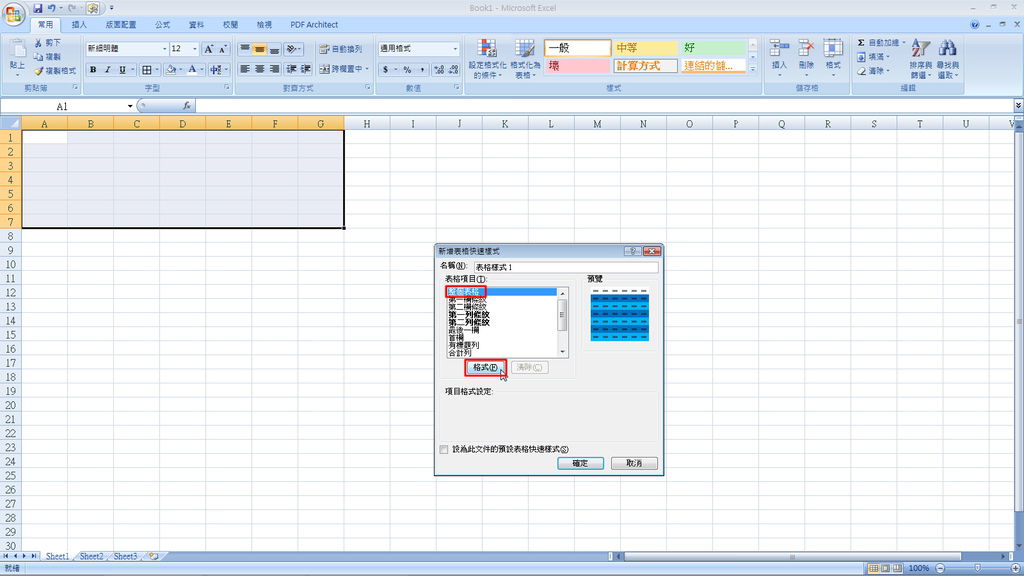Switch to the PDF Architect tab

tap(314, 25)
